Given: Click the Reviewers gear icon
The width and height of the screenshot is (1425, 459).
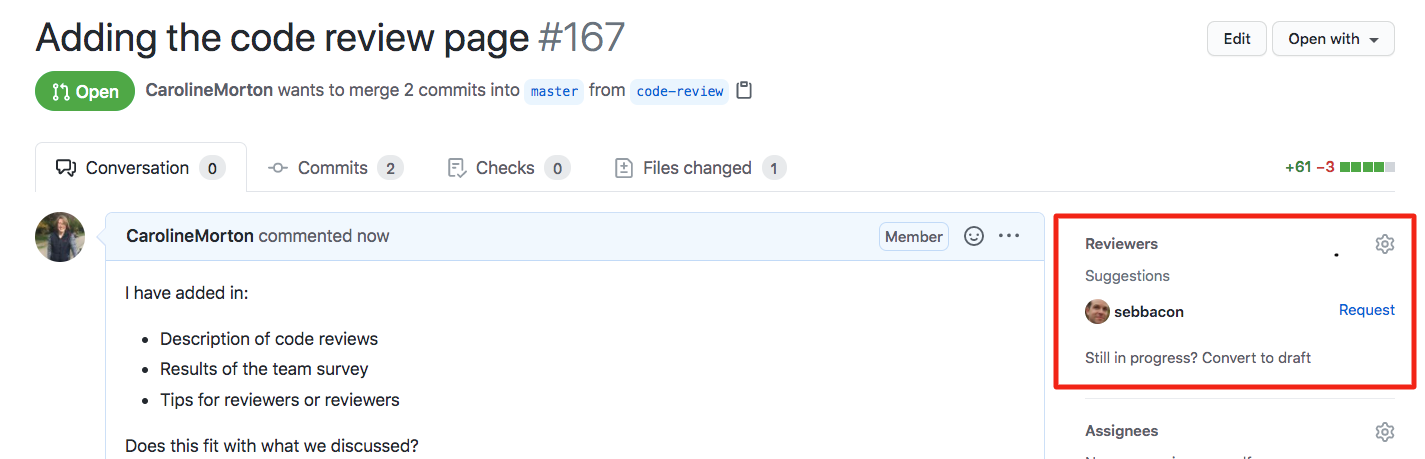Looking at the screenshot, I should click(x=1384, y=244).
